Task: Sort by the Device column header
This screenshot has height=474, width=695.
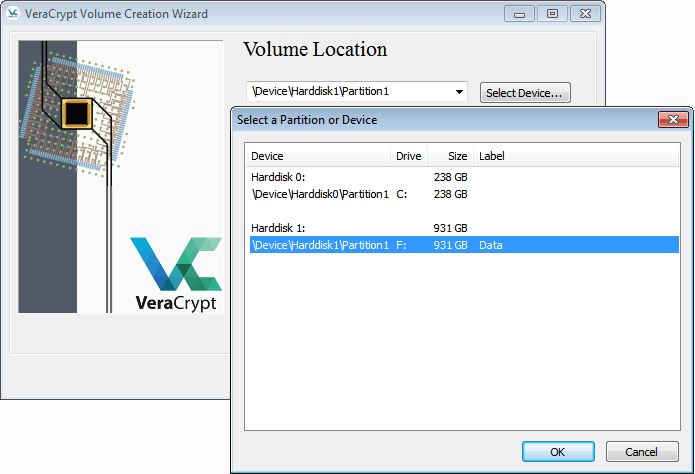Action: (318, 156)
